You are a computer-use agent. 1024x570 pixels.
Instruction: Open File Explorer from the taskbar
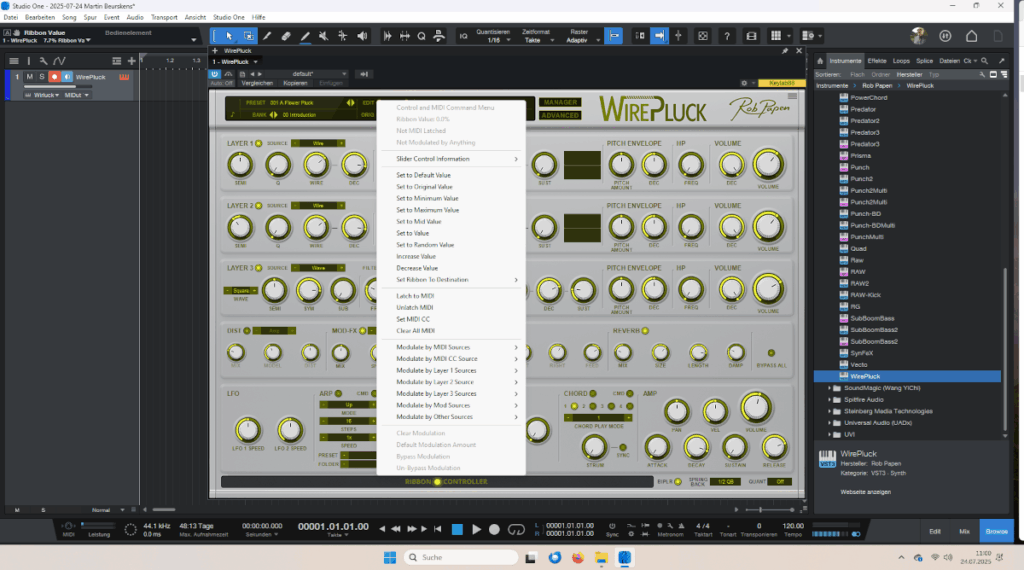point(601,558)
